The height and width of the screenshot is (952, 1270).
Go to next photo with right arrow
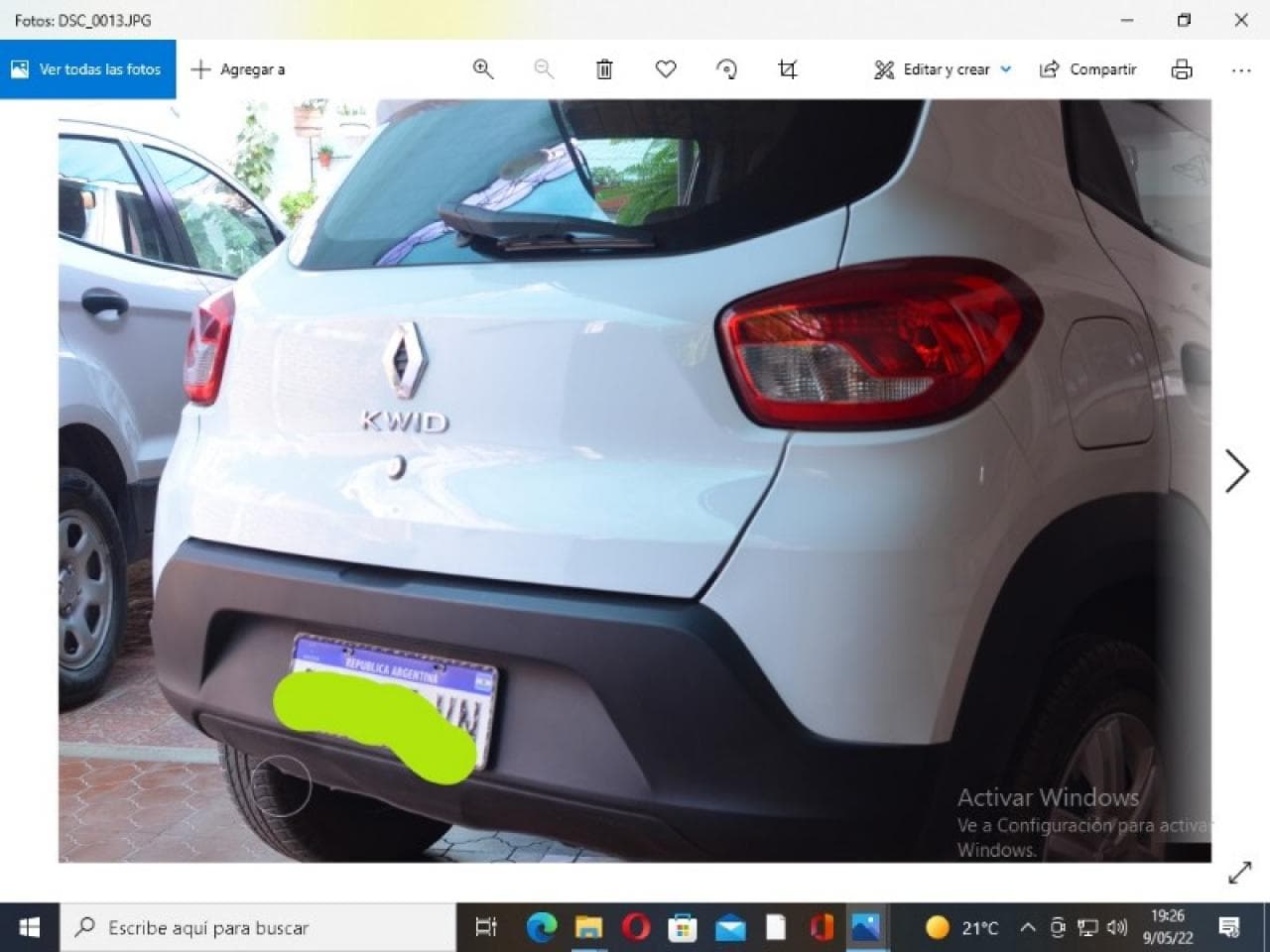coord(1236,471)
